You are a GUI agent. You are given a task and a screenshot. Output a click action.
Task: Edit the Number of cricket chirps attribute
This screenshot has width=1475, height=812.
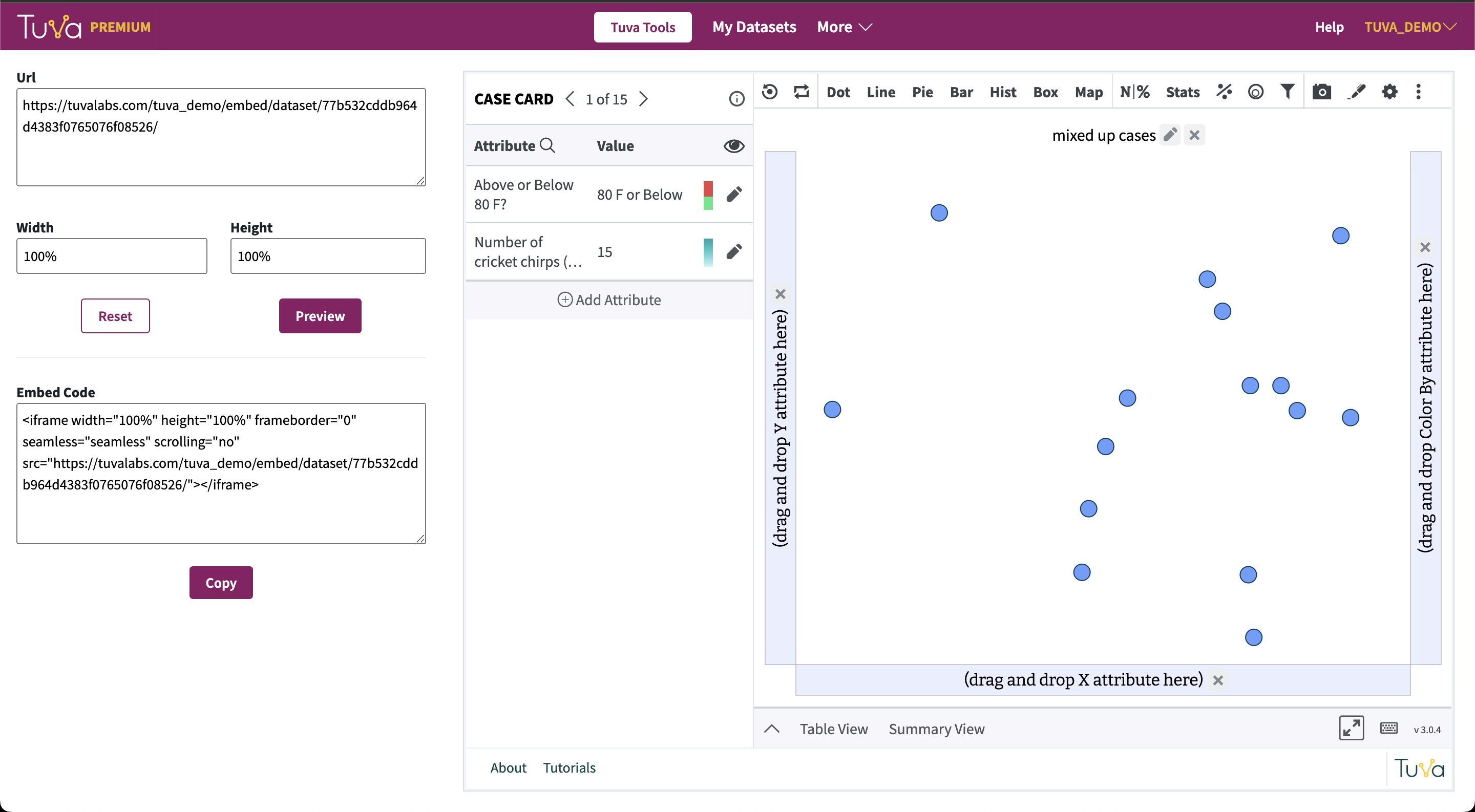pyautogui.click(x=734, y=252)
